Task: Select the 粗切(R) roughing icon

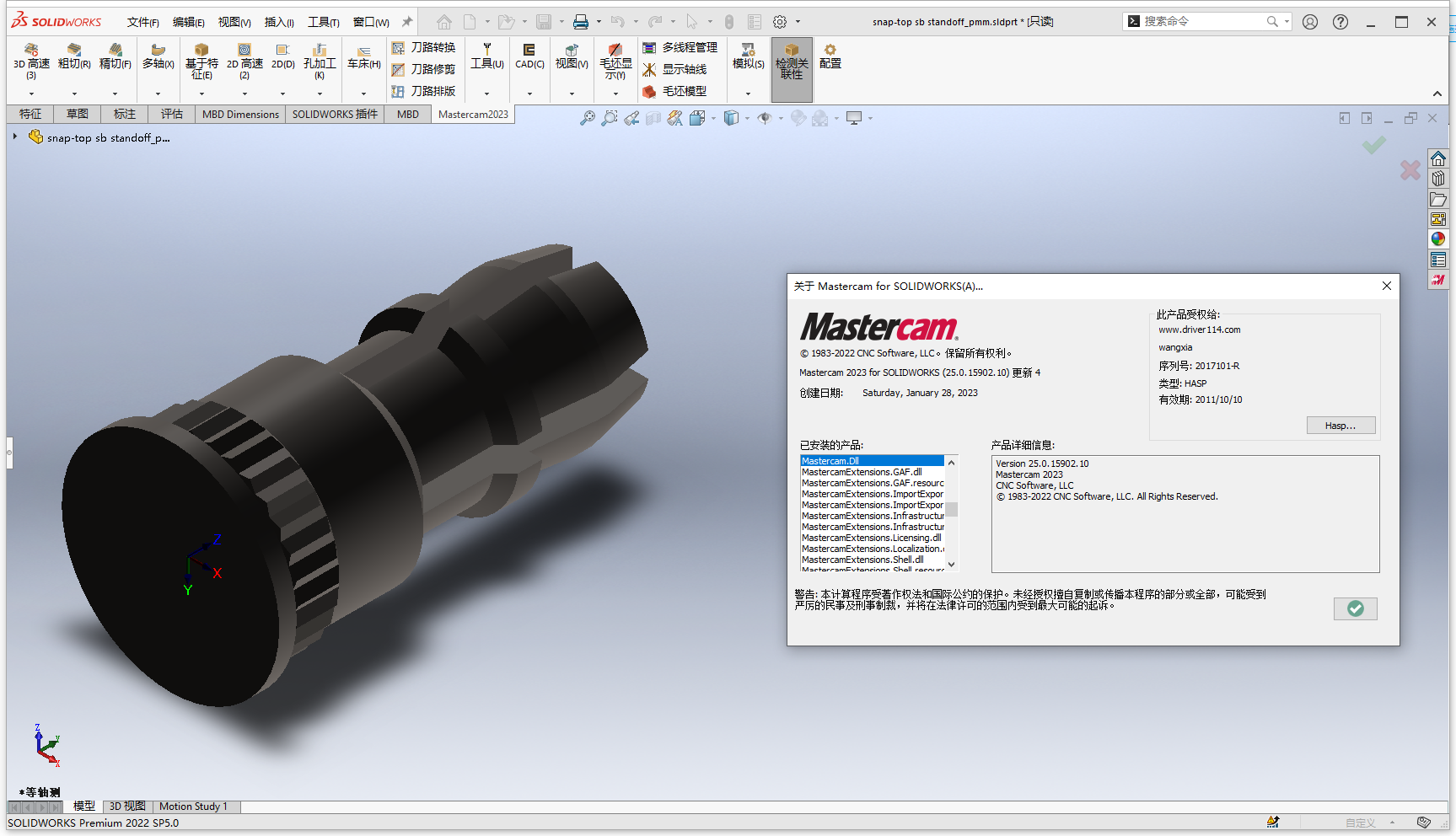Action: 74,56
